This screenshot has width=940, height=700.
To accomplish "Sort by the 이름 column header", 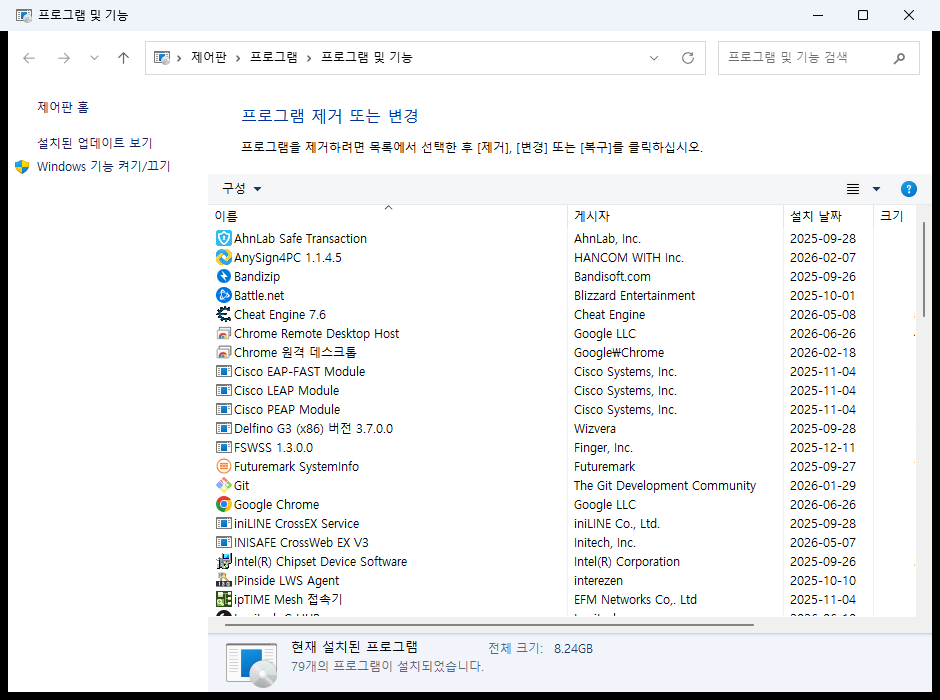I will (x=387, y=216).
